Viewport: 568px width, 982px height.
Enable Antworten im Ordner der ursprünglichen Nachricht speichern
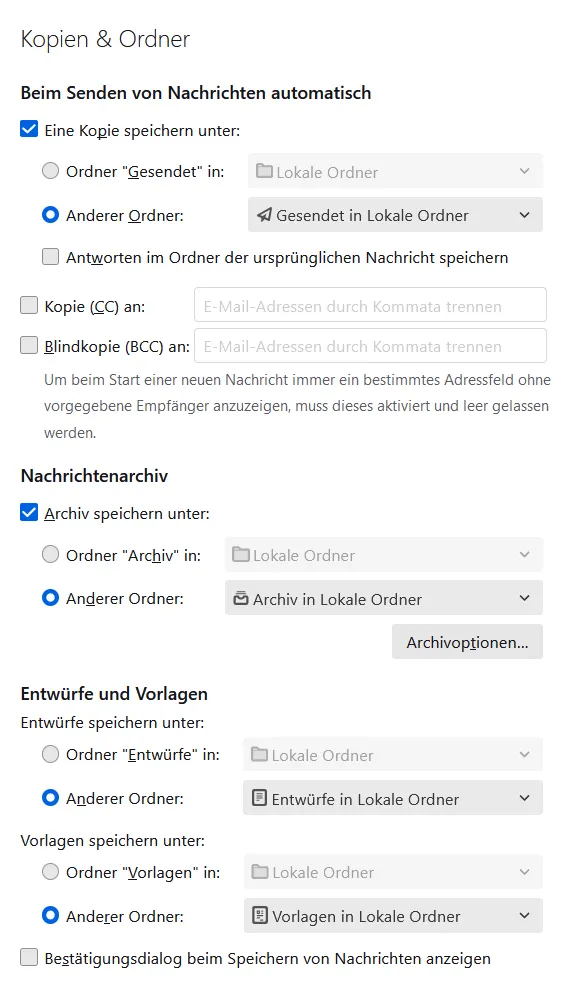(x=50, y=257)
